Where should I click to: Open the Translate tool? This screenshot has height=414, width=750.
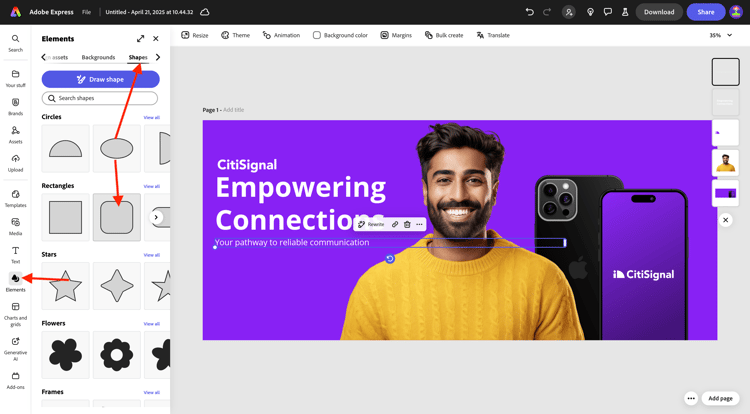point(493,35)
